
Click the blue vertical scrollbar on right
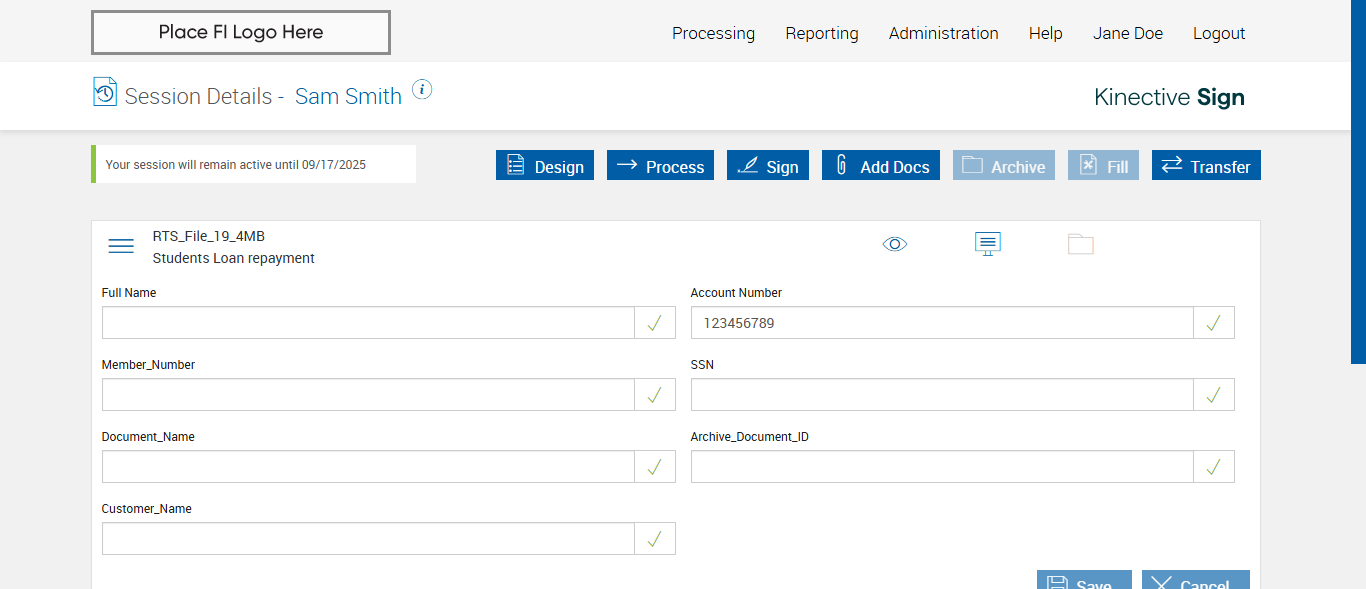pyautogui.click(x=1358, y=180)
